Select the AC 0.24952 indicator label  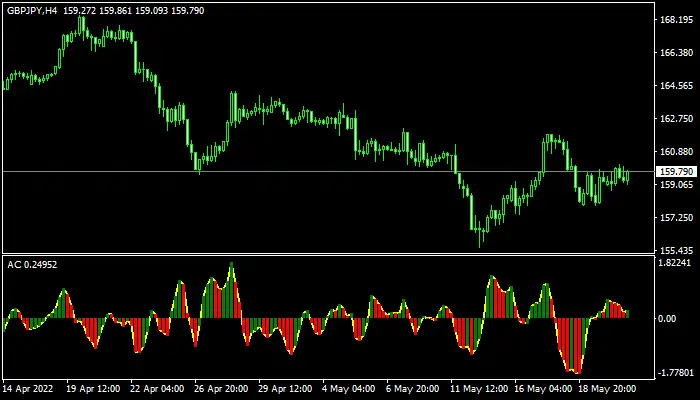point(32,265)
